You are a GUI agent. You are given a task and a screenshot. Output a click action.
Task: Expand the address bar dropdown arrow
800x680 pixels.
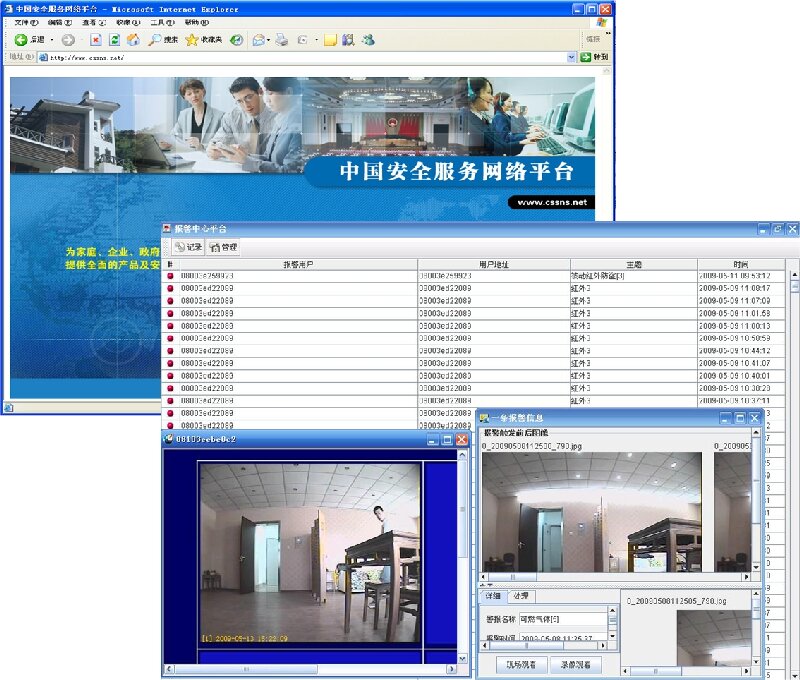coord(572,57)
